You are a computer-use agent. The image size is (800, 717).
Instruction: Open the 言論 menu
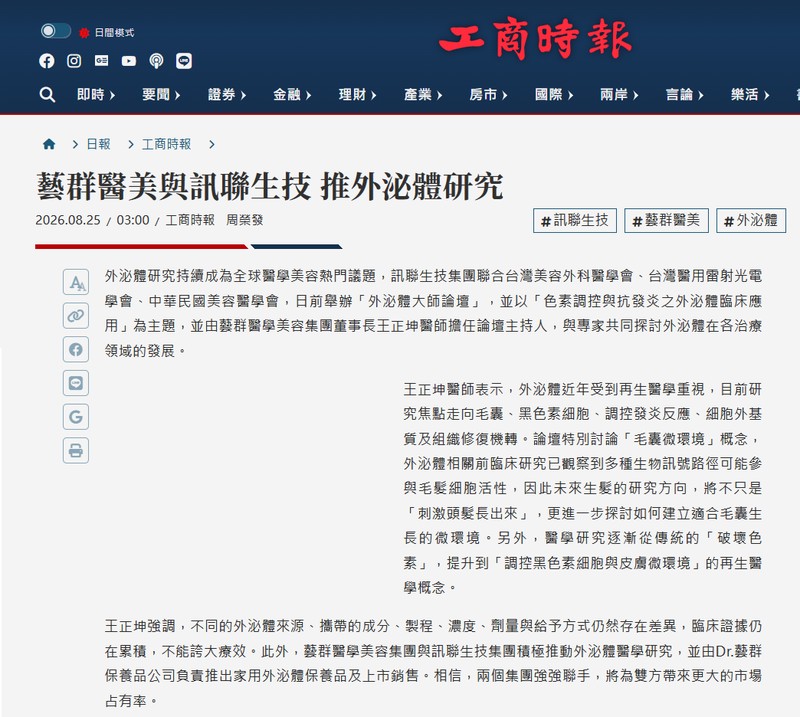coord(685,94)
